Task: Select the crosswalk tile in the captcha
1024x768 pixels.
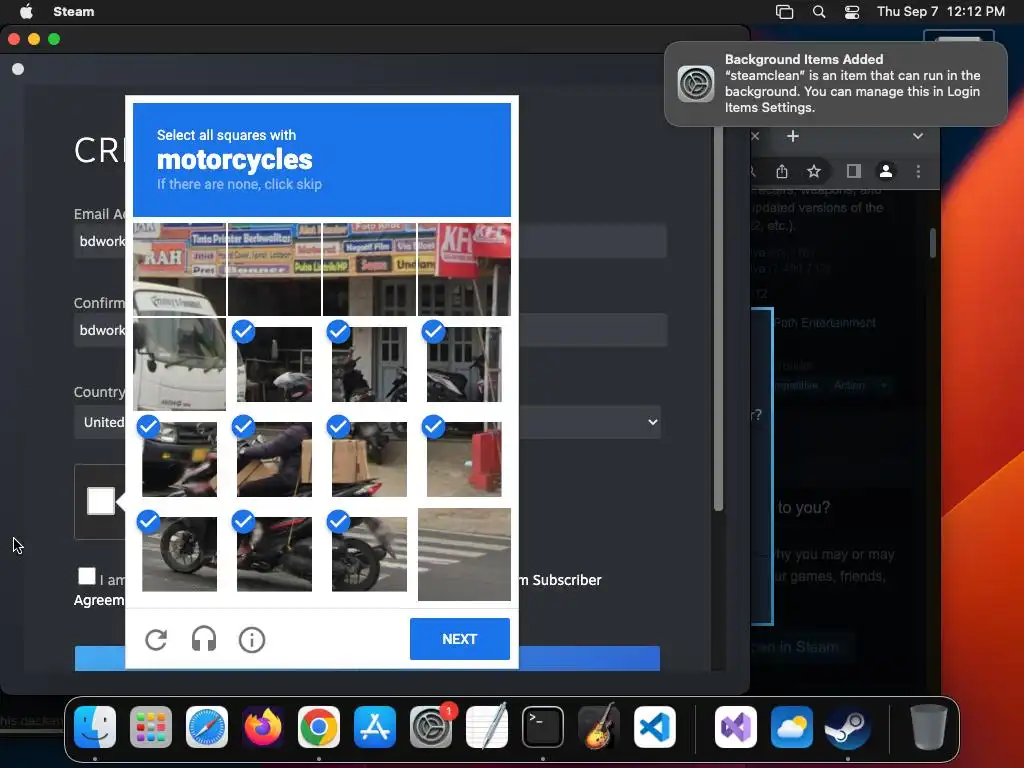Action: pos(464,554)
